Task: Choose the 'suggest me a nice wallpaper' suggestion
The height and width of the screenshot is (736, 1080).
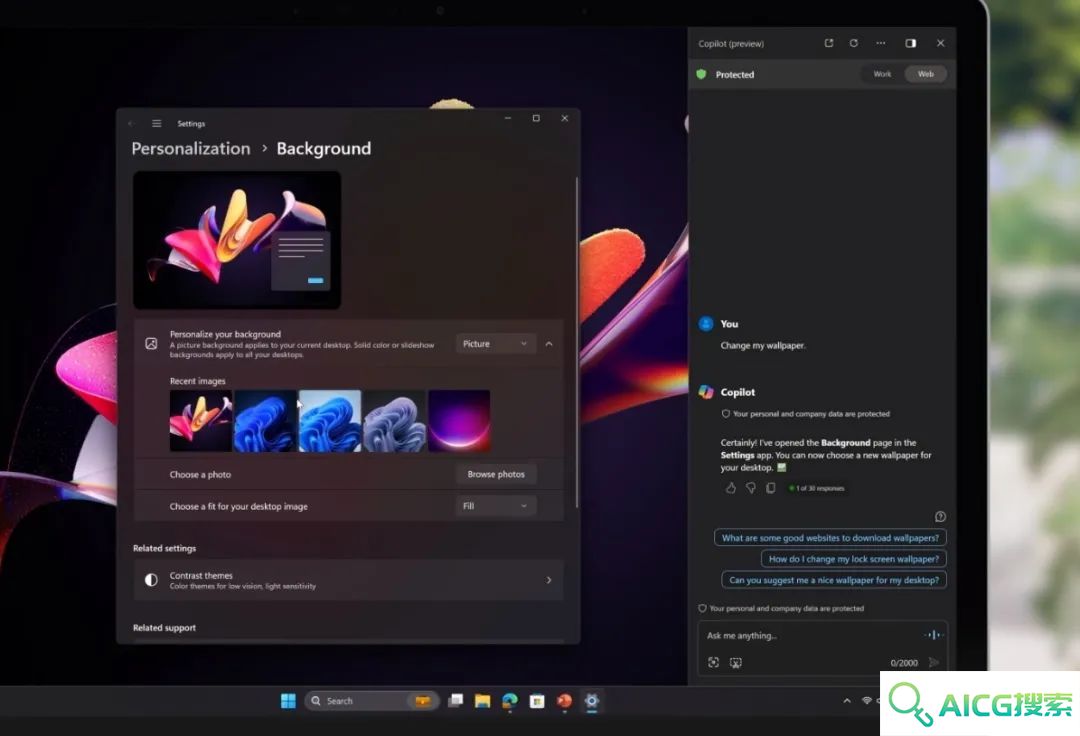Action: [x=833, y=580]
